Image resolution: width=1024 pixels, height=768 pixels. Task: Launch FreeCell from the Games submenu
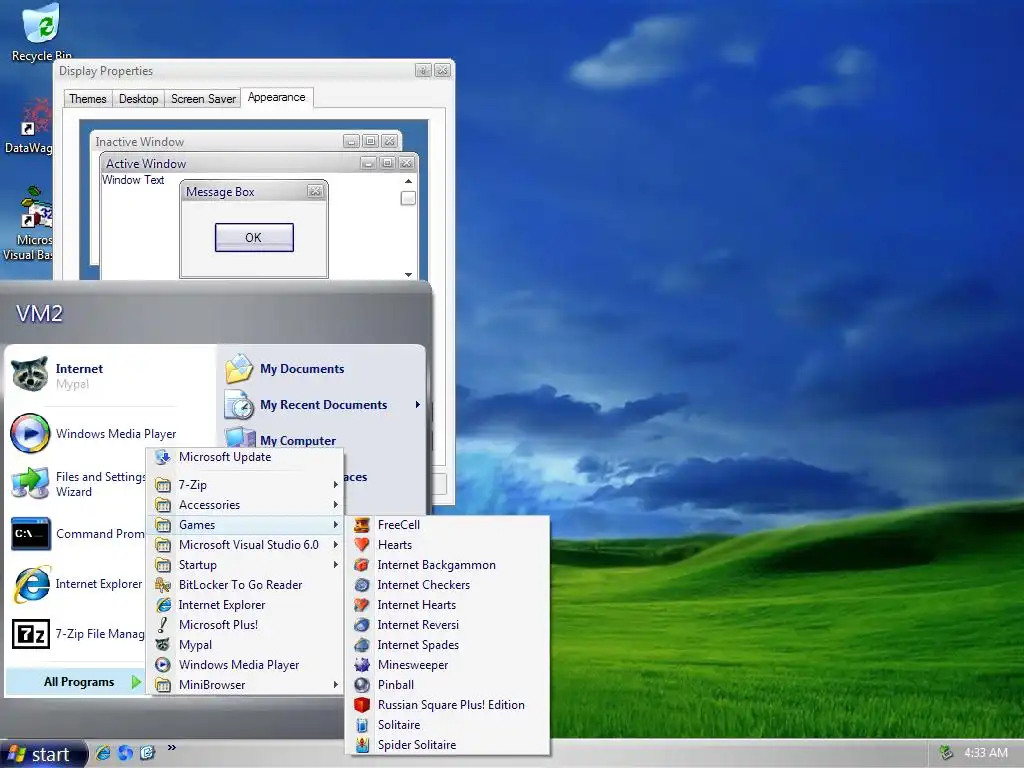click(449, 524)
